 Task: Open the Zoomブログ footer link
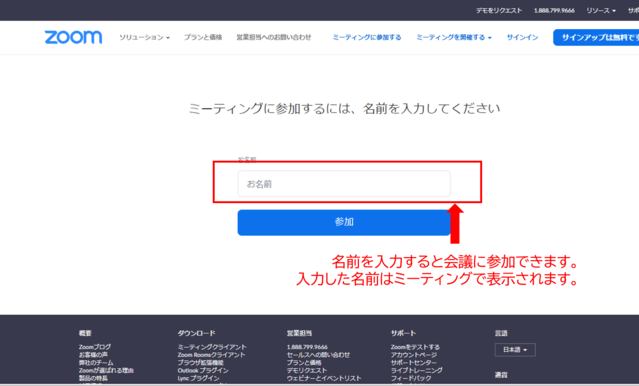tap(95, 347)
